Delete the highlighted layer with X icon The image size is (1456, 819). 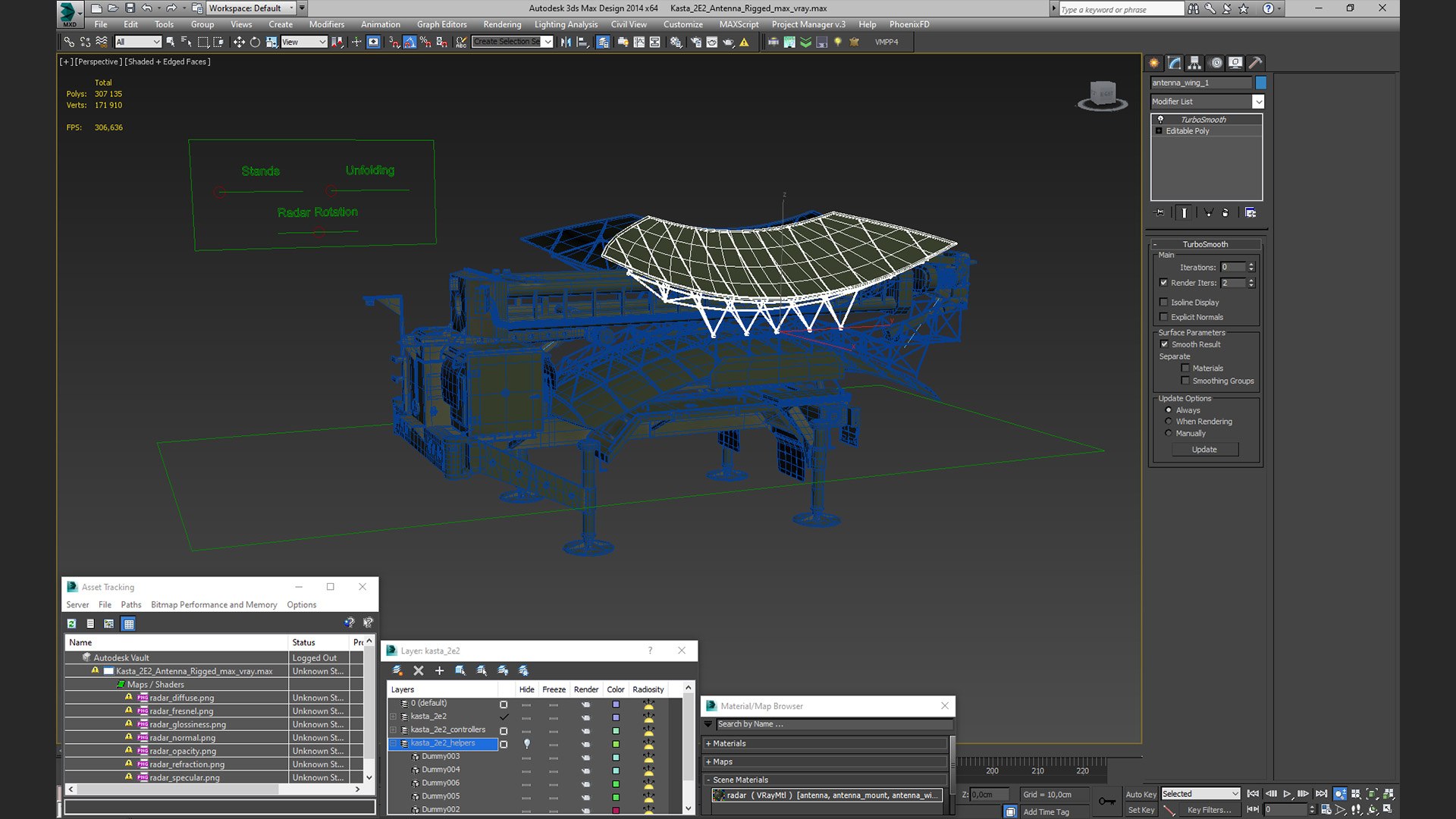pos(419,670)
